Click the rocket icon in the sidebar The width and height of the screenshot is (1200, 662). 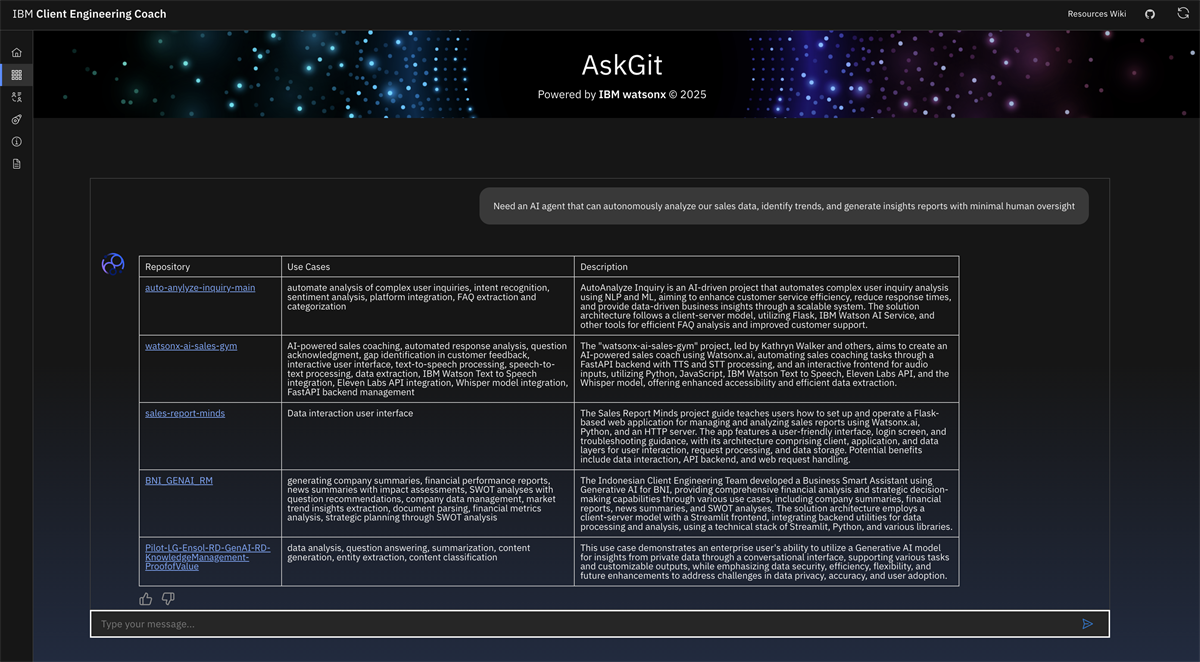(16, 119)
